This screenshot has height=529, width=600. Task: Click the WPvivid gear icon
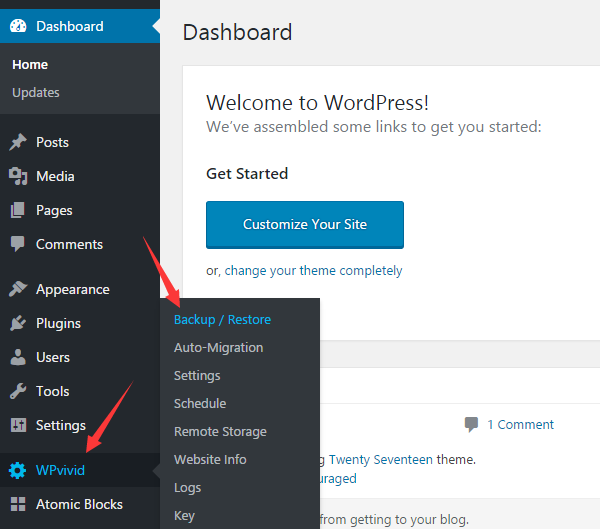pos(18,470)
